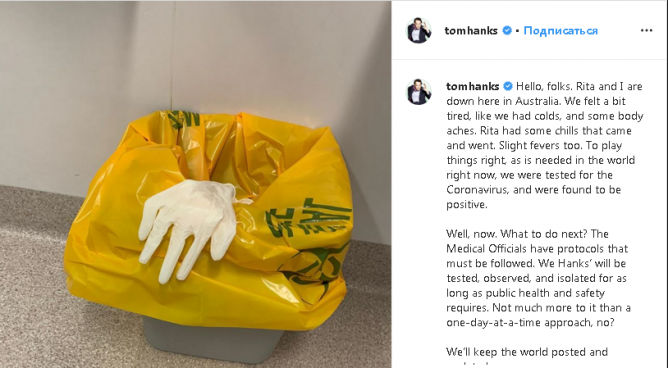The width and height of the screenshot is (668, 368).
Task: Click the phrase 'one-day-at-a-time approach, no?'
Action: click(x=530, y=322)
